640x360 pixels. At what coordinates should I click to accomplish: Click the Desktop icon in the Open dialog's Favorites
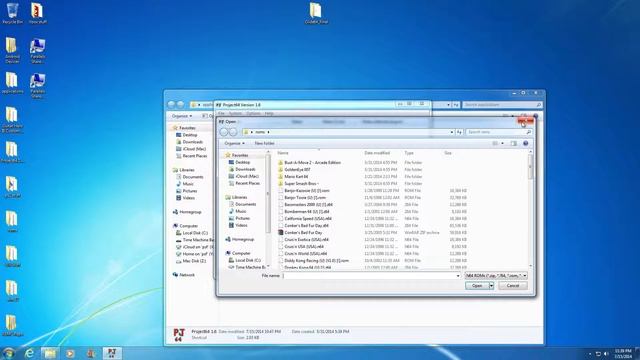pyautogui.click(x=231, y=162)
